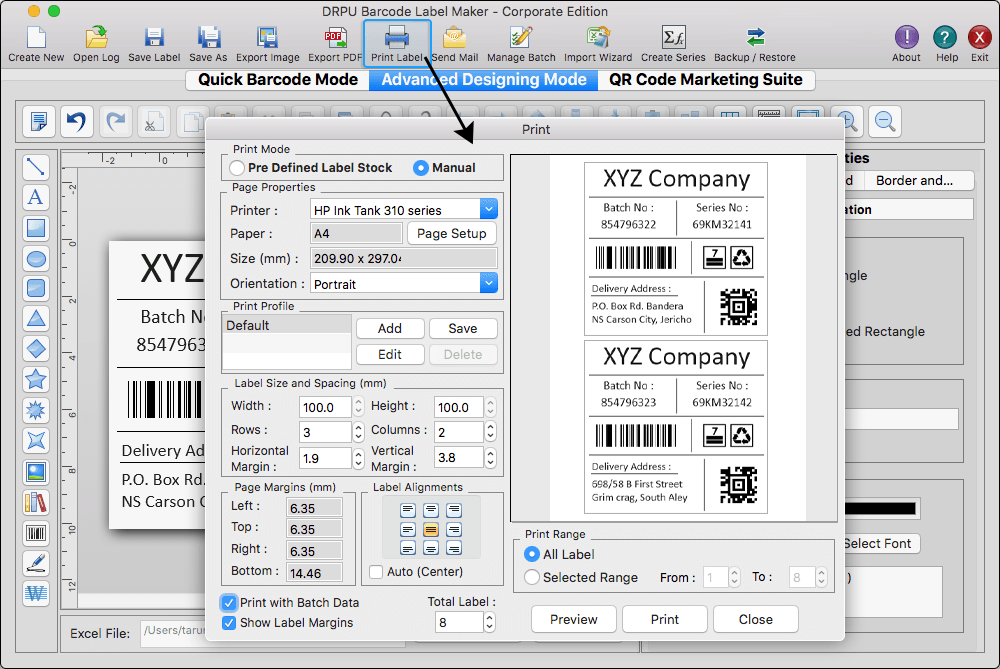The width and height of the screenshot is (1000, 669).
Task: Click Save in Print Profile
Action: (x=463, y=328)
